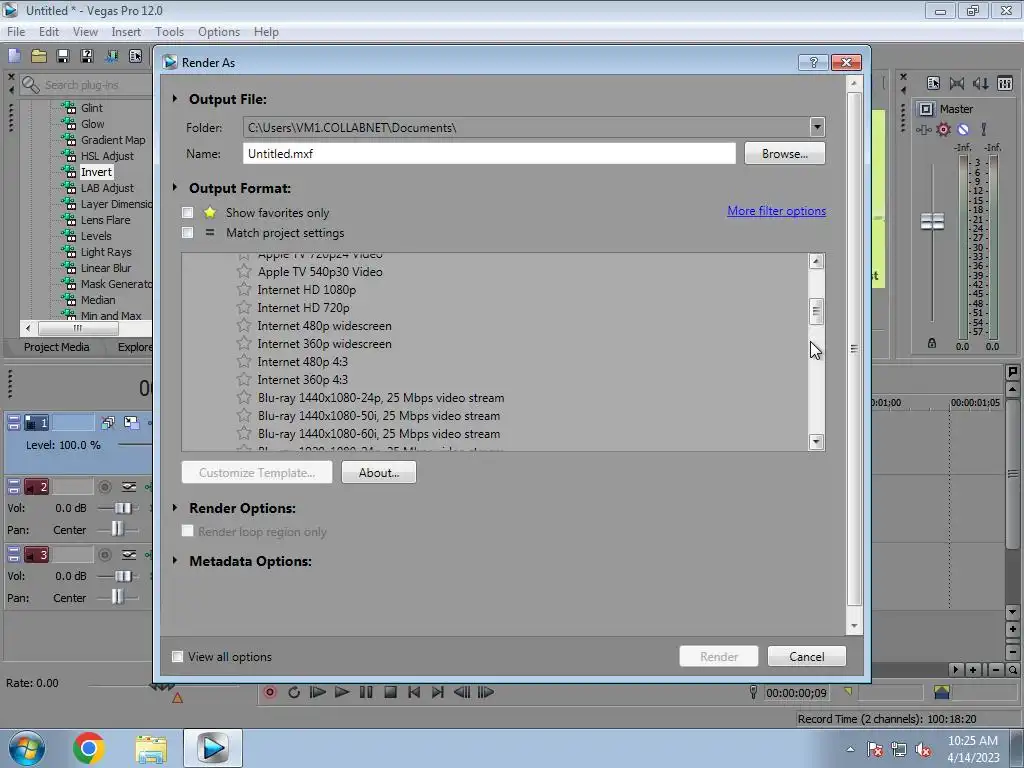Toggle Loop Playback in transport bar

pyautogui.click(x=294, y=692)
